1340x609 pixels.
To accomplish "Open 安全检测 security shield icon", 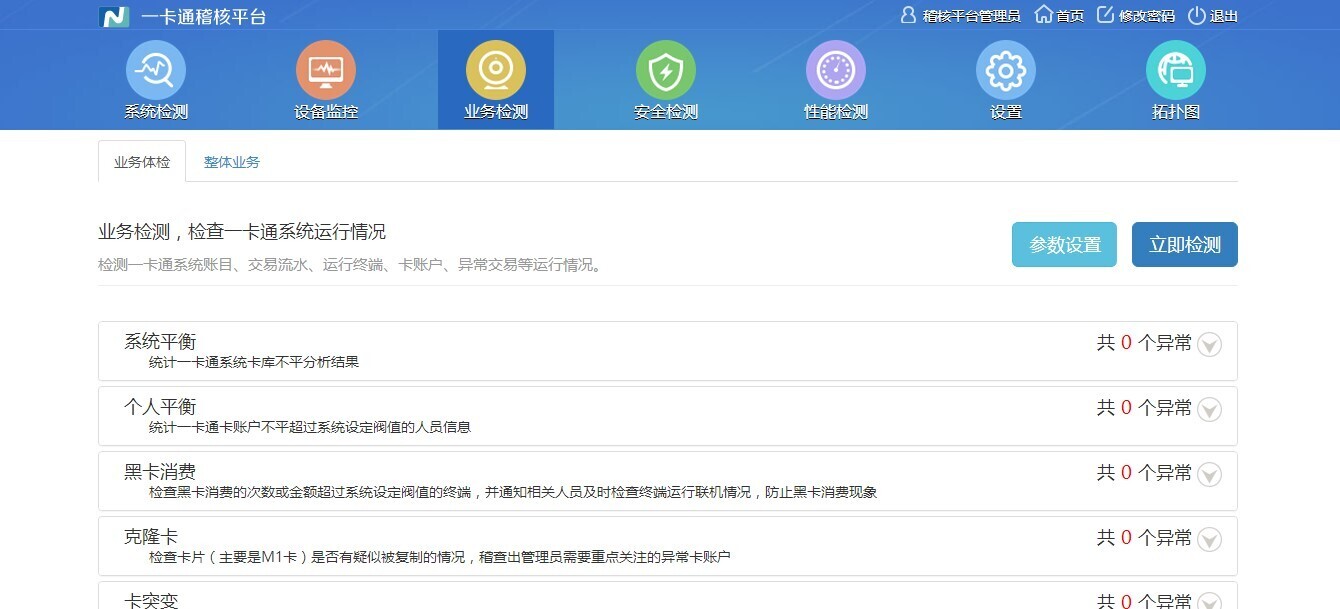I will coord(665,70).
